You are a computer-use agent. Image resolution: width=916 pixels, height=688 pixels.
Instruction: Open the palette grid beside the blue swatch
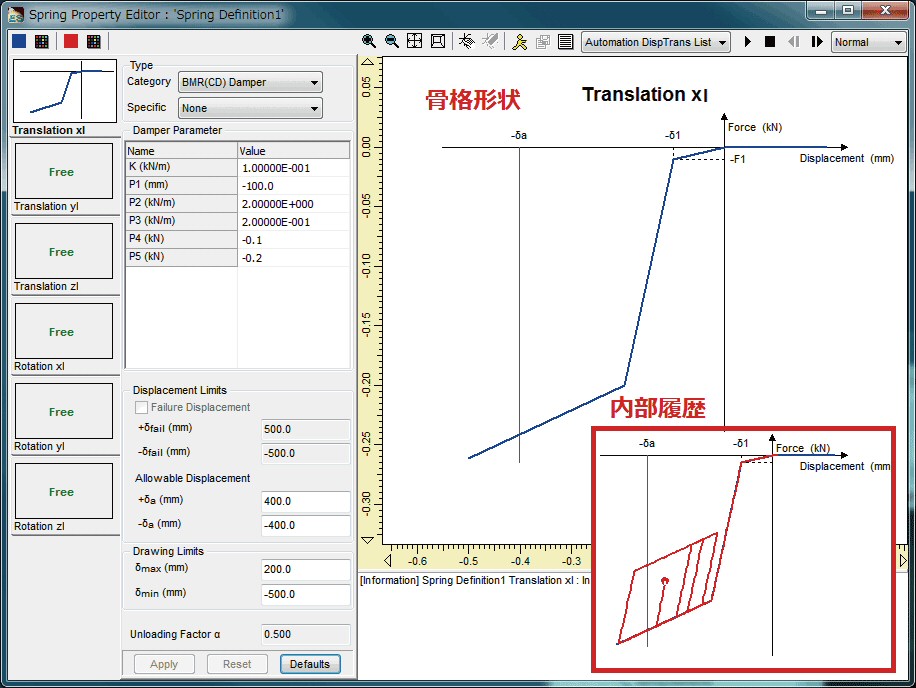pyautogui.click(x=42, y=41)
